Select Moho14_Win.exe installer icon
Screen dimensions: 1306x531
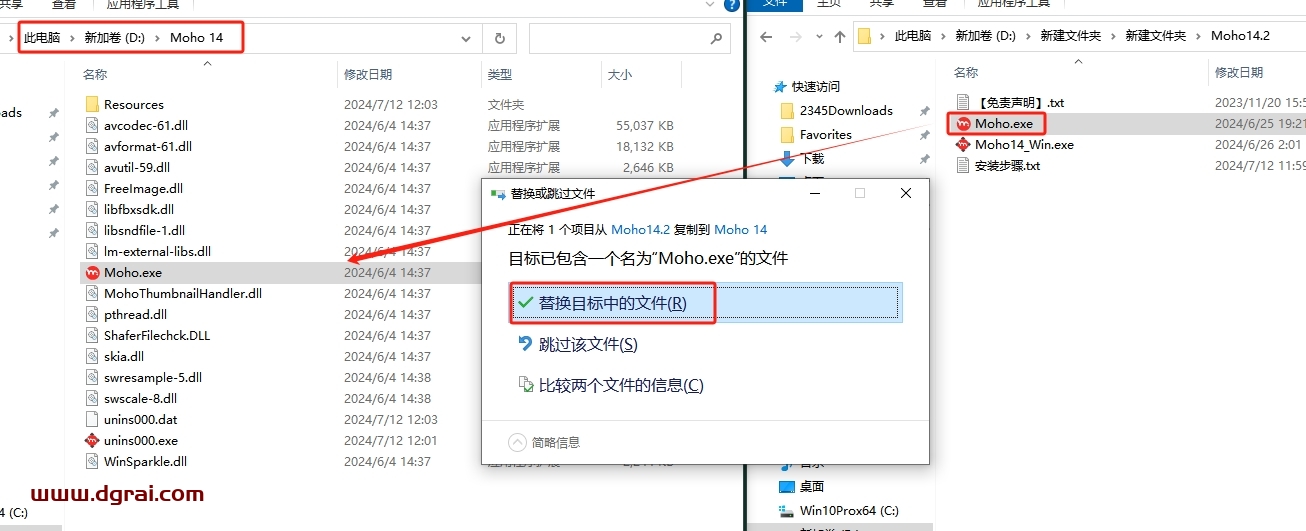click(x=963, y=144)
